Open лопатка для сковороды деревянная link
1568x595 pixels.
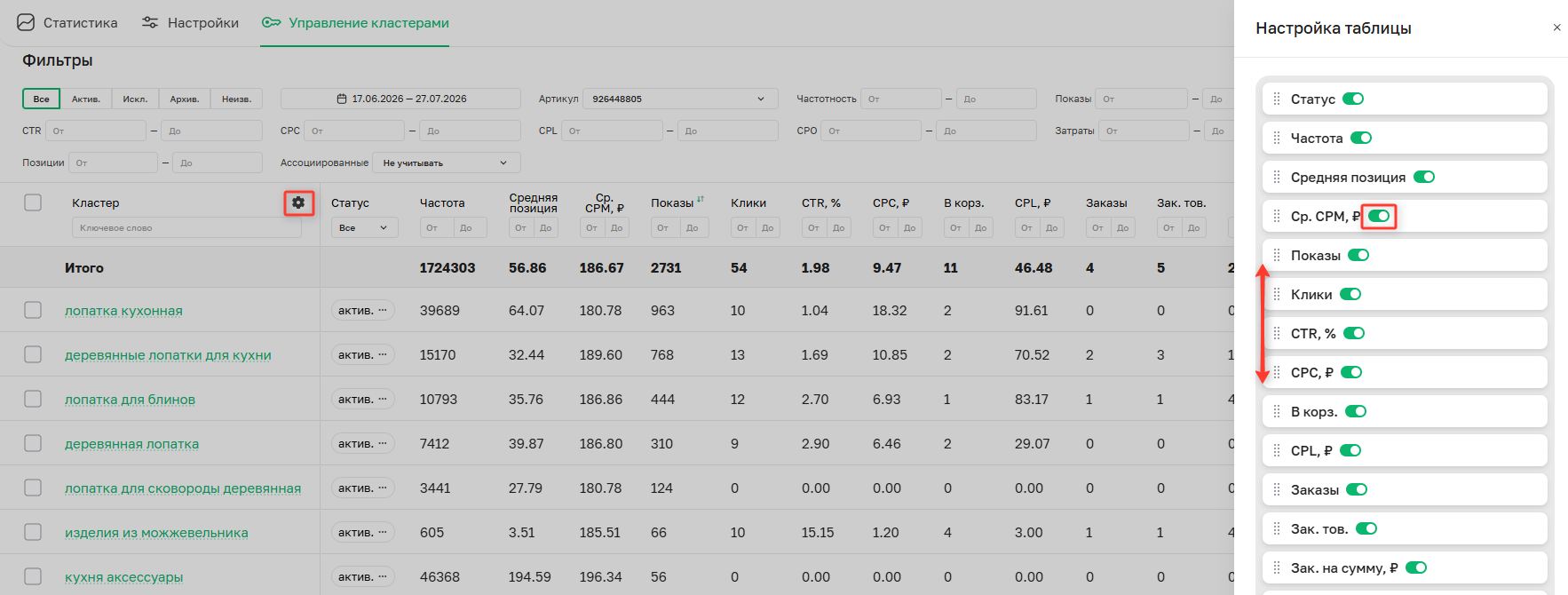pos(183,488)
